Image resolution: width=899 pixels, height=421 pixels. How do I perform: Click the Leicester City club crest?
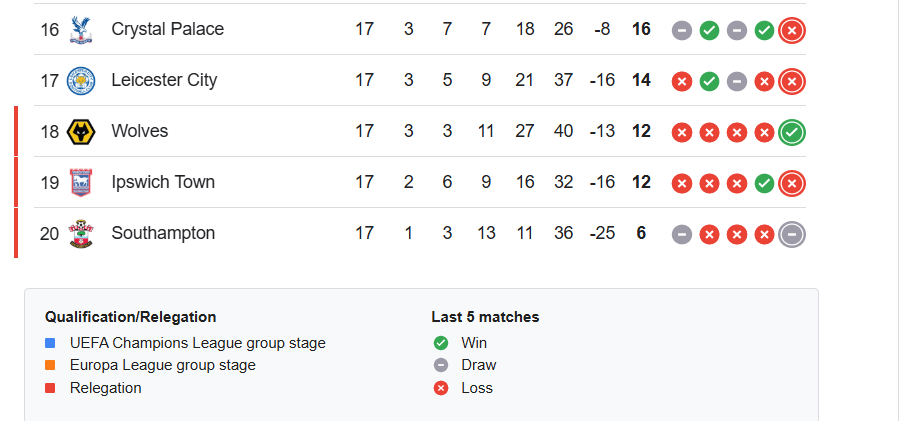click(80, 81)
